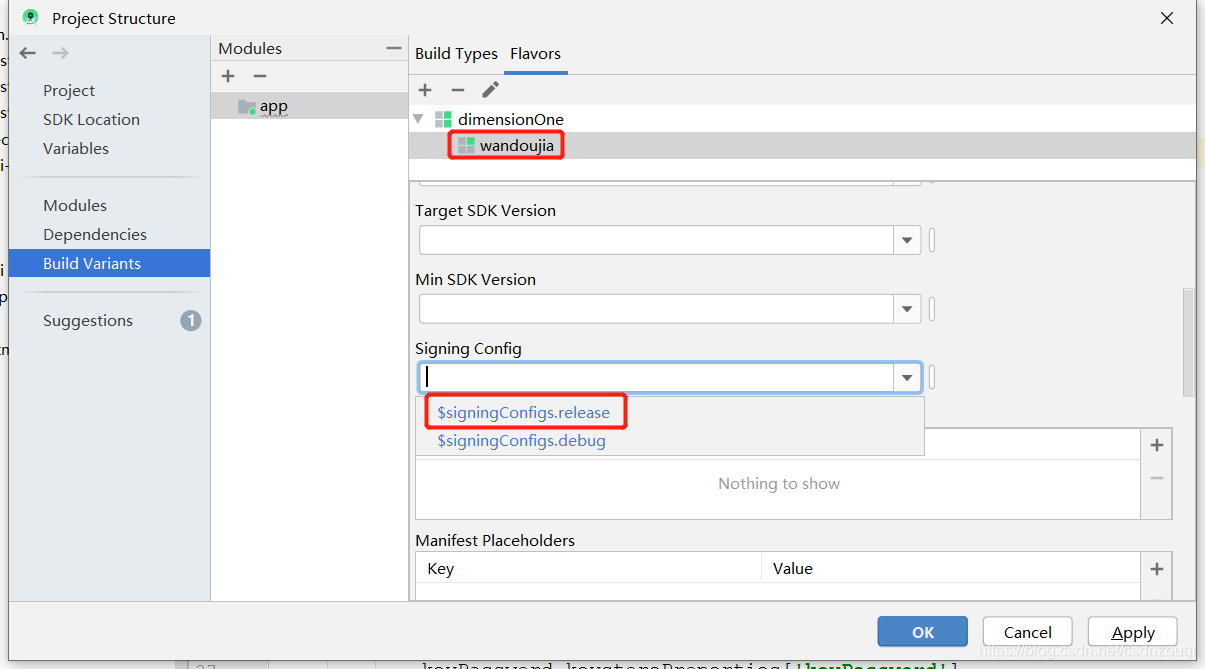Viewport: 1205px width, 669px height.
Task: Select the wandoujia flavor
Action: (x=516, y=146)
